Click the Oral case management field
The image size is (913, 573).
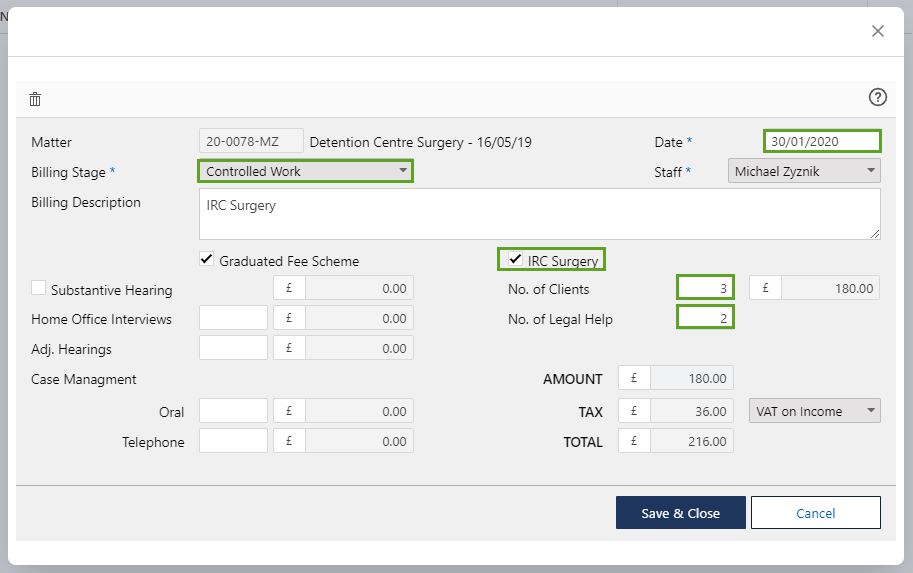coord(233,411)
